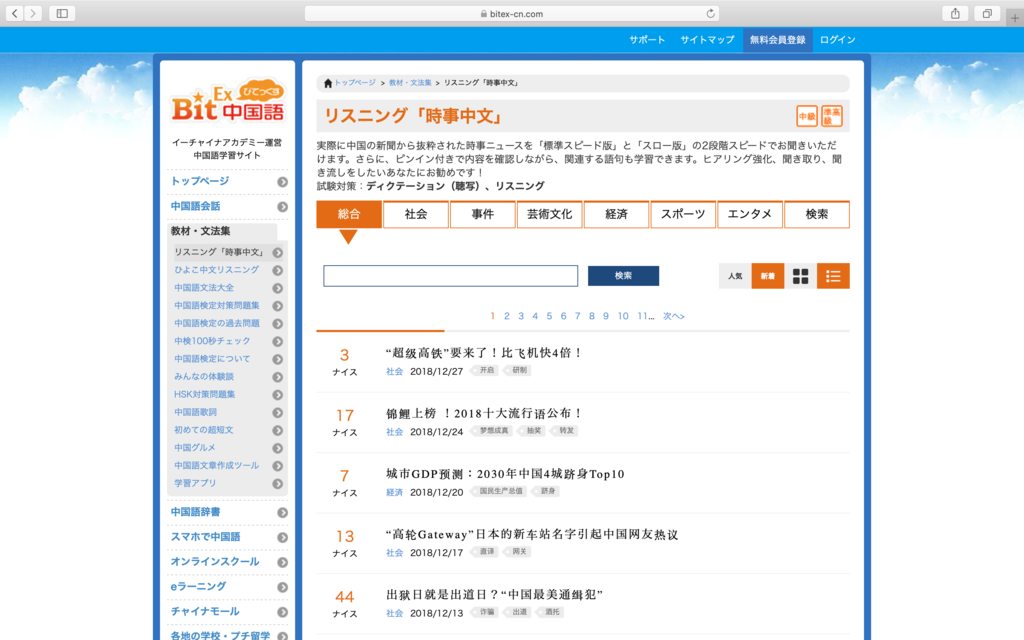Click the arrow icon beside 中国語会話
This screenshot has width=1024, height=640.
point(282,206)
